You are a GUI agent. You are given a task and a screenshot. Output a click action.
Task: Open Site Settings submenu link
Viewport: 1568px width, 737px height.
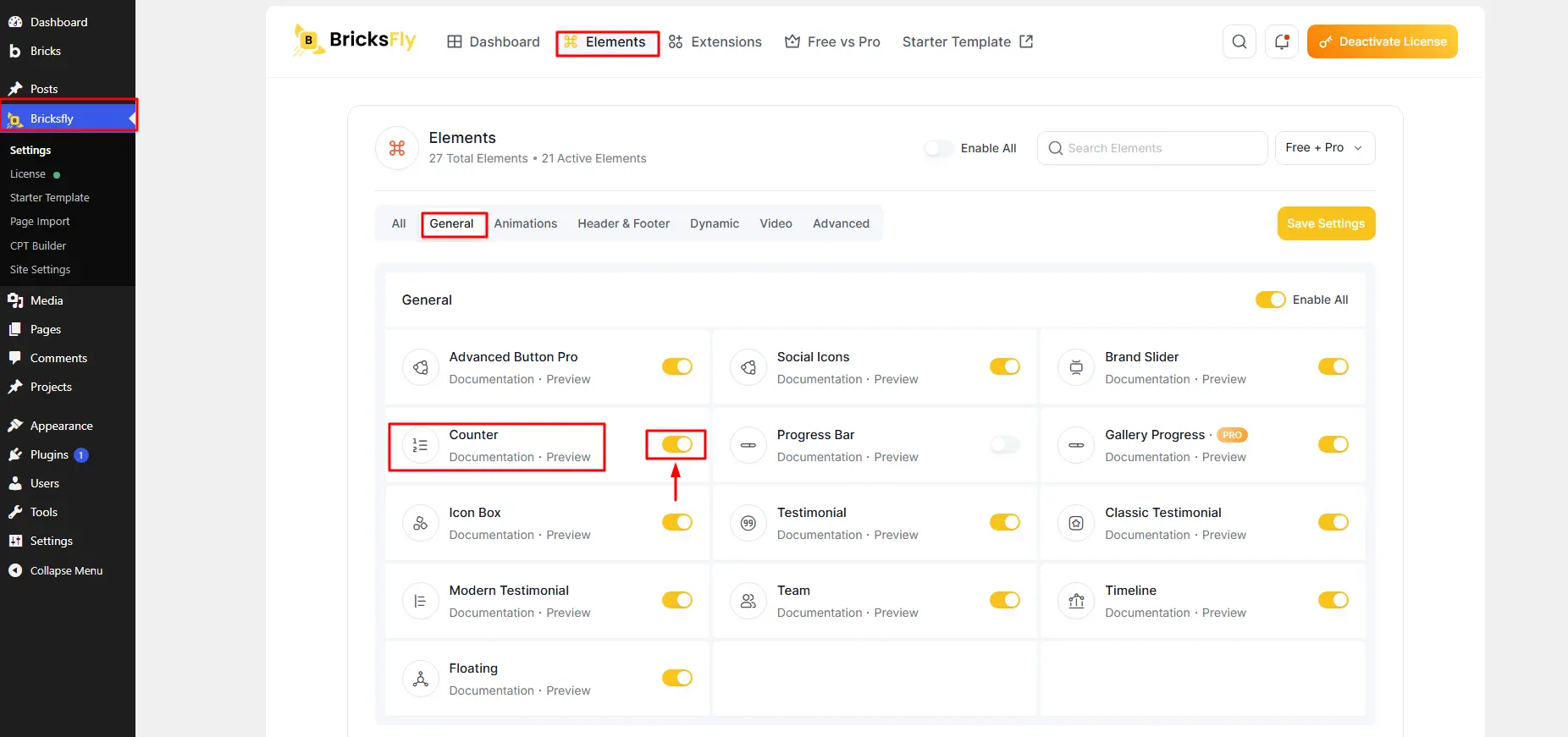pos(40,269)
